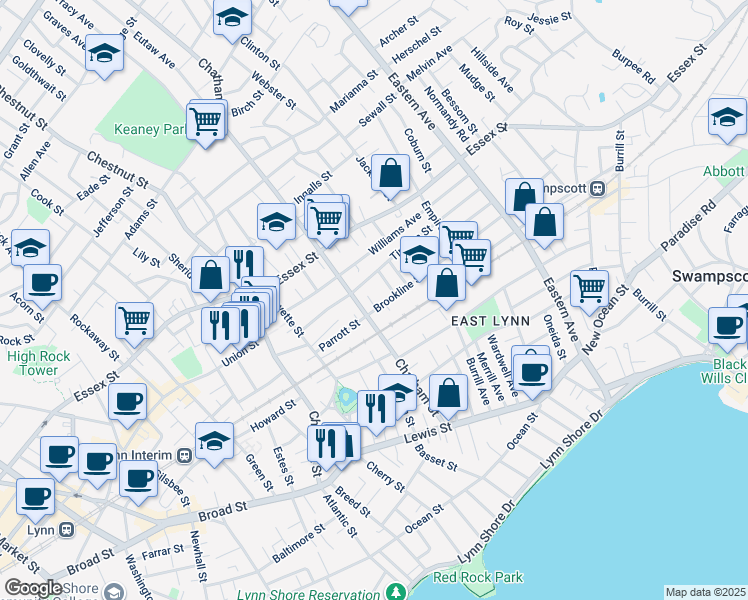Click the shopping bag marker near Coburn St
The height and width of the screenshot is (600, 748).
pyautogui.click(x=390, y=173)
